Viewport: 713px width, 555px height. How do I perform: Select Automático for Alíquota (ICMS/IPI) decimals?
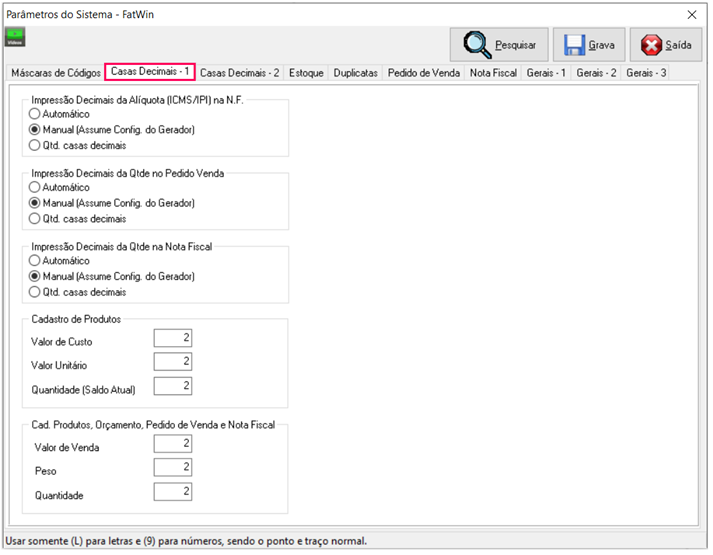tap(36, 114)
